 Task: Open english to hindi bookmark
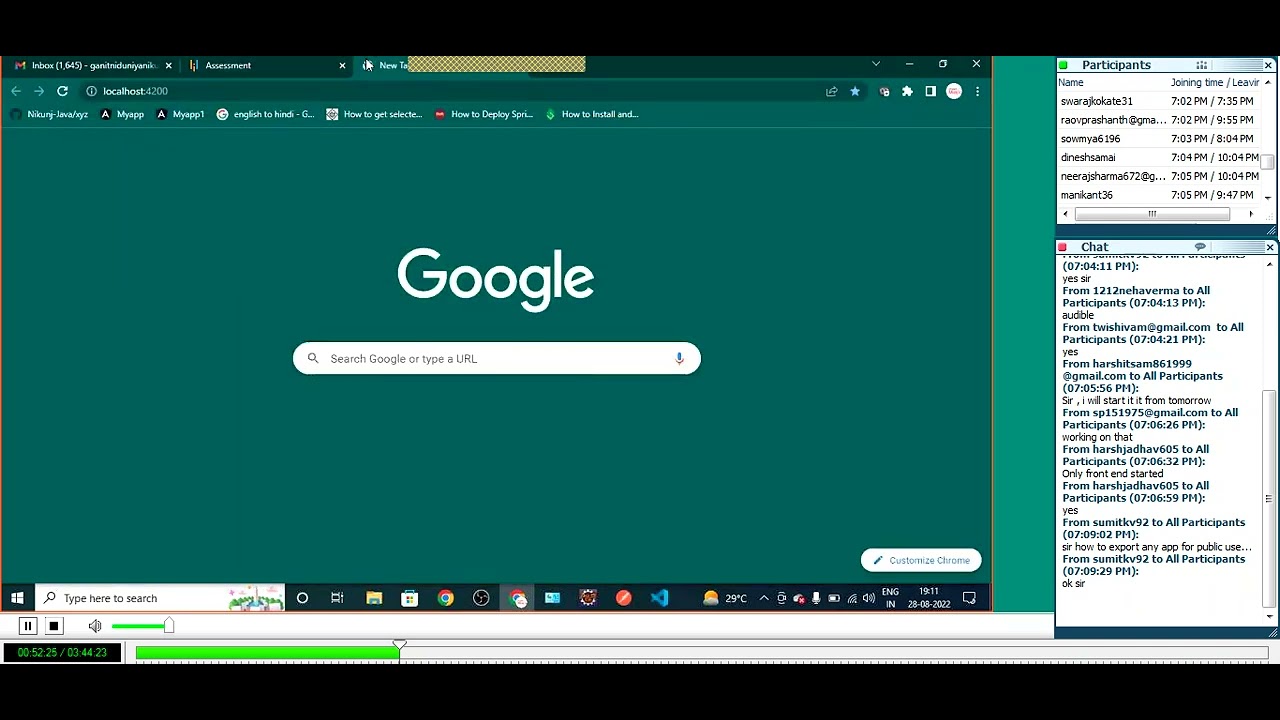265,114
